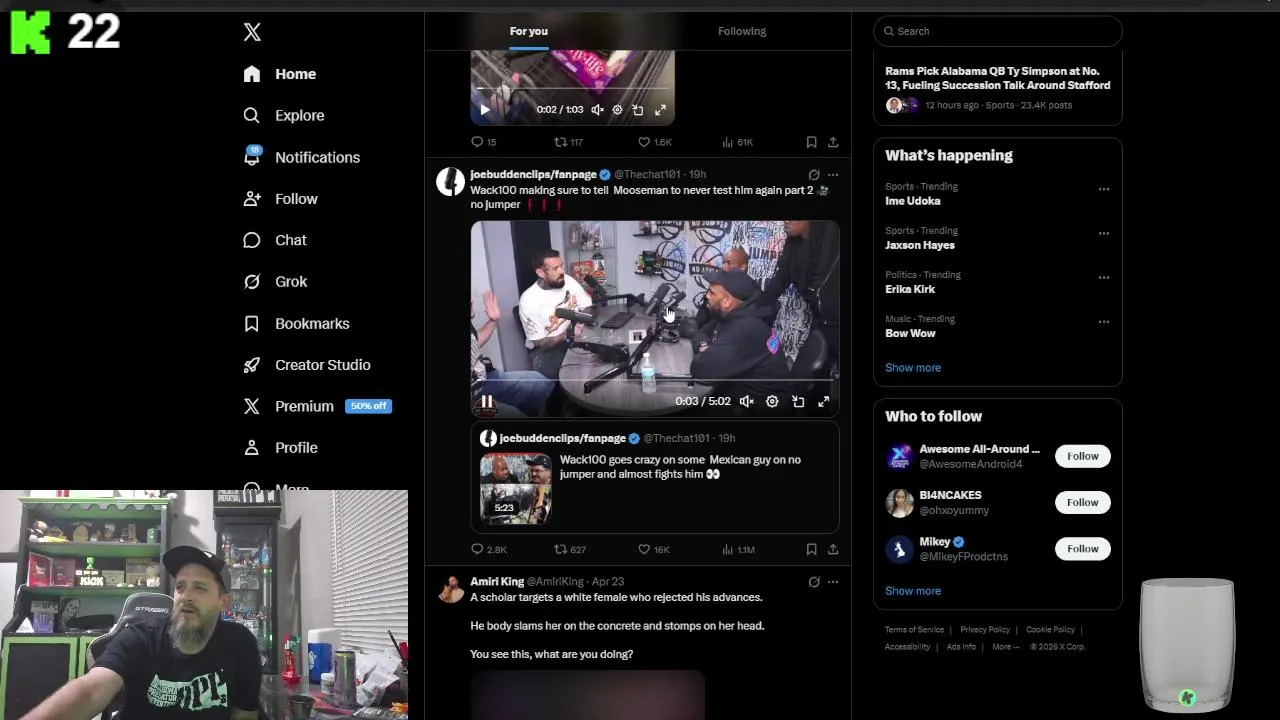1280x720 pixels.
Task: Unmute the Wack100 video at 0:03
Action: tap(746, 401)
